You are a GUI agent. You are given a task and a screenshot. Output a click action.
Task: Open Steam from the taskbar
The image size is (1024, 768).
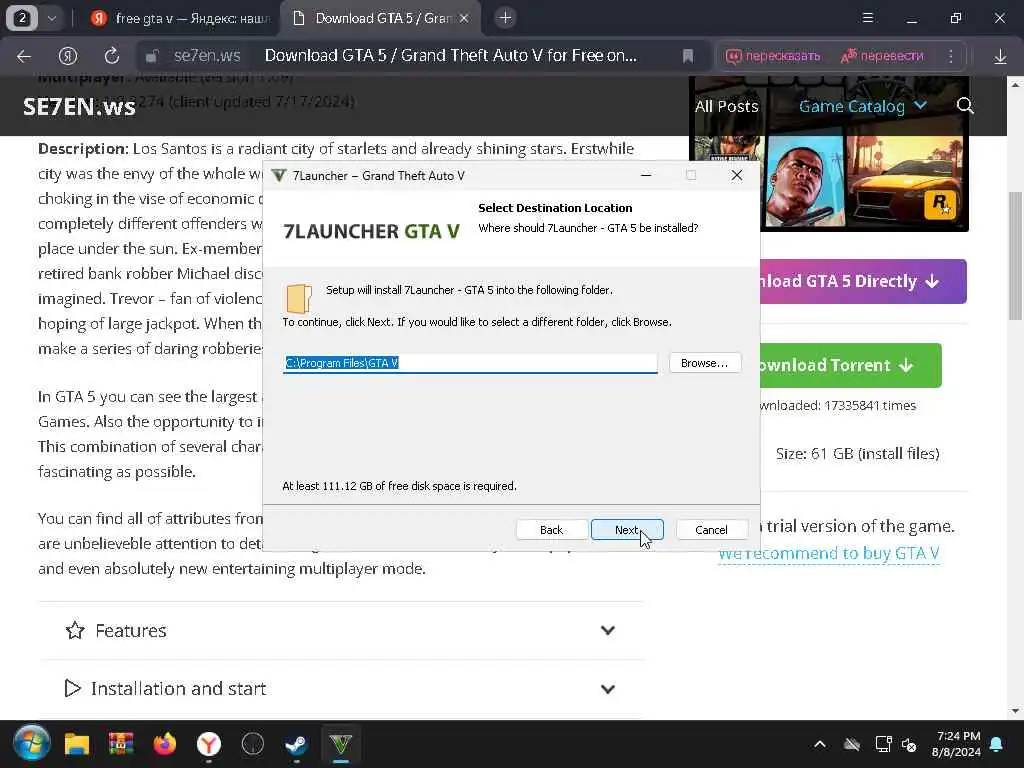click(x=296, y=744)
